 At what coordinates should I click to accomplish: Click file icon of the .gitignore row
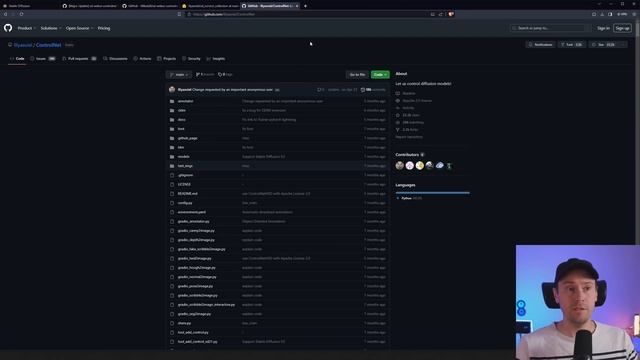pos(172,175)
